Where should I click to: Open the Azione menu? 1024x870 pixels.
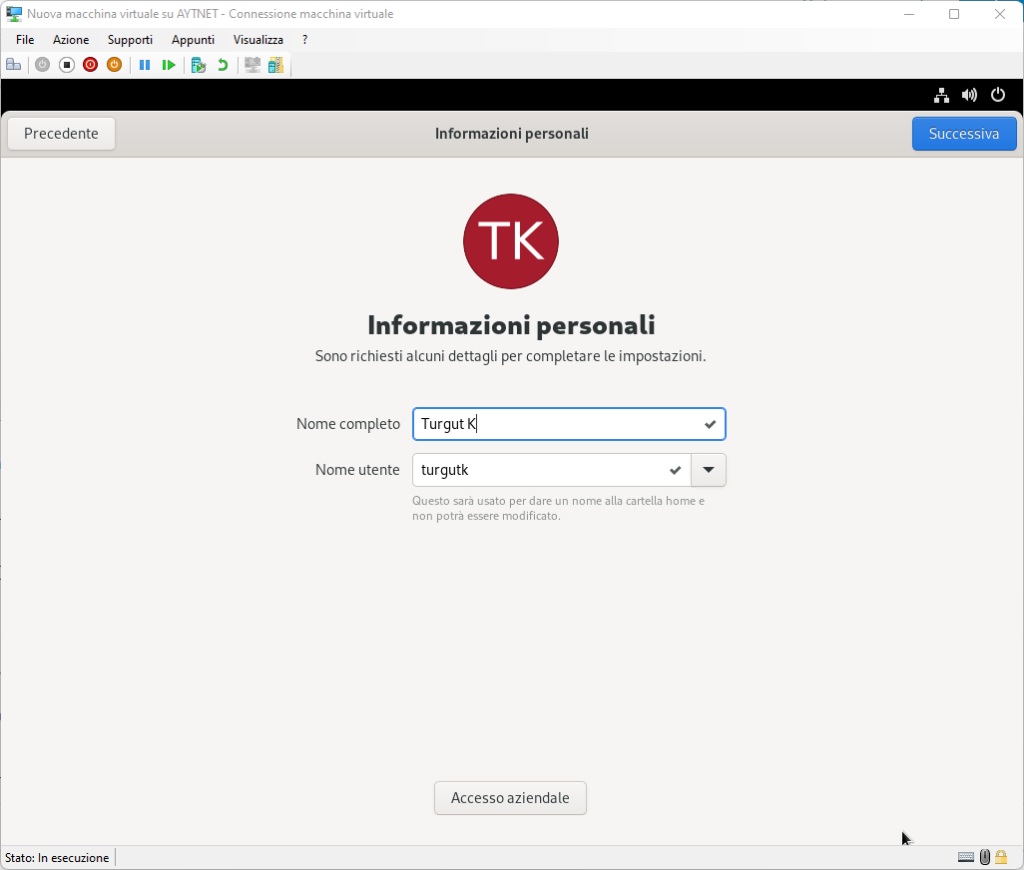(x=71, y=40)
